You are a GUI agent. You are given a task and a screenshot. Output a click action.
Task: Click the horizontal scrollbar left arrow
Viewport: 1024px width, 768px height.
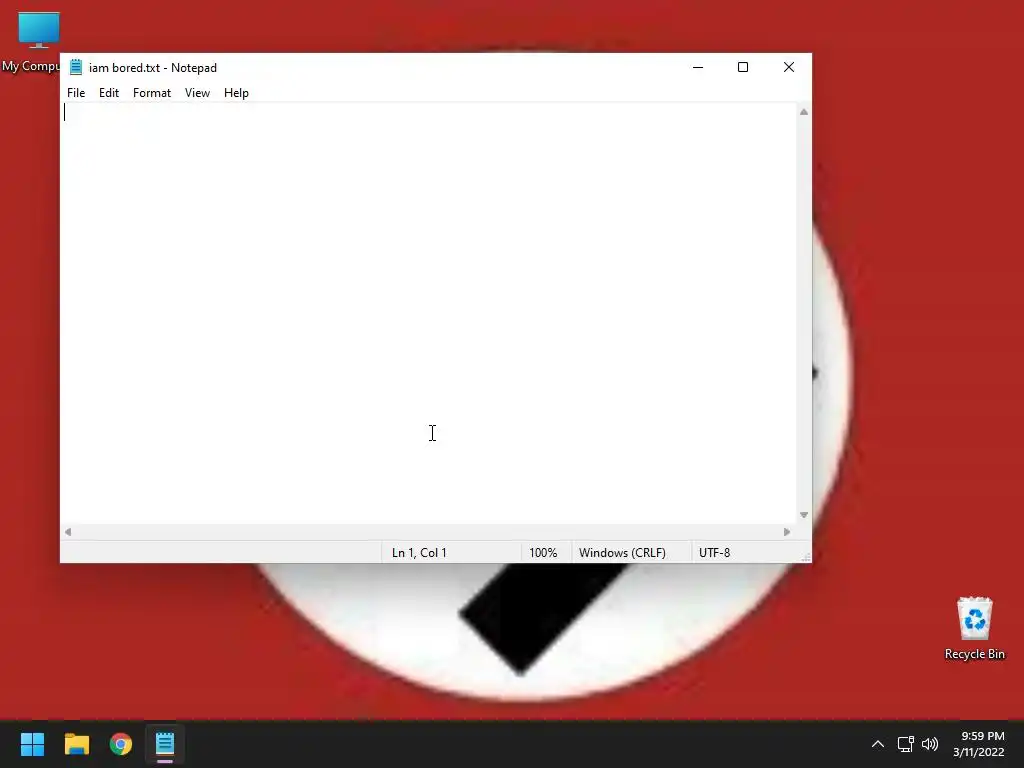68,532
